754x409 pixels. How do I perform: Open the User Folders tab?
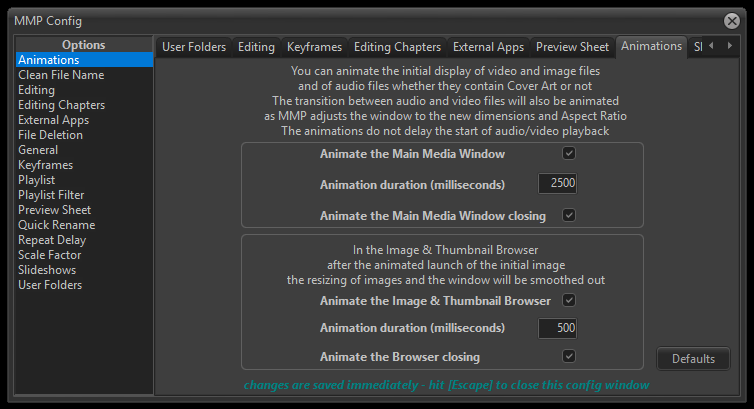tap(194, 47)
